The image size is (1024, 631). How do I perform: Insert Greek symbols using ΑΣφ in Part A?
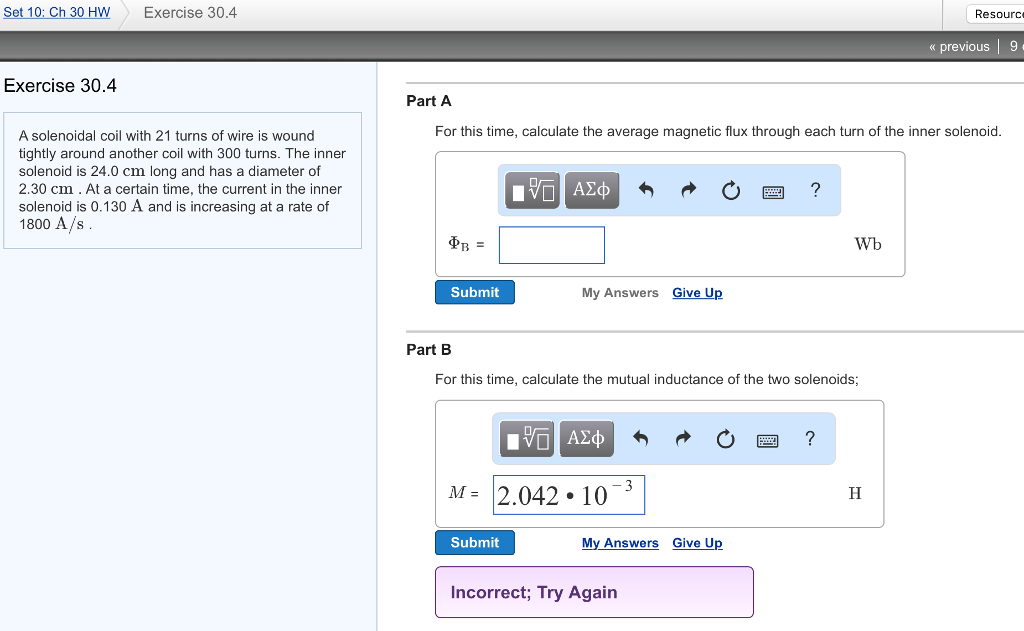(591, 190)
